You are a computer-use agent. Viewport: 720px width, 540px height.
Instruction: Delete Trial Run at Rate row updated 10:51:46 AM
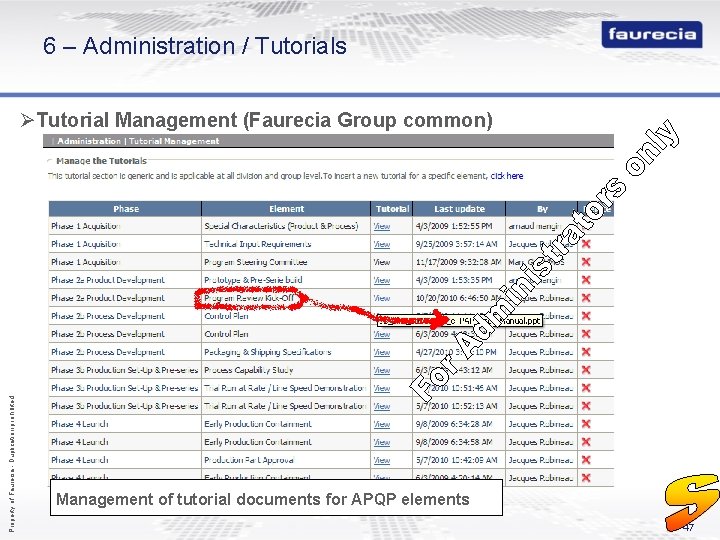tap(586, 388)
